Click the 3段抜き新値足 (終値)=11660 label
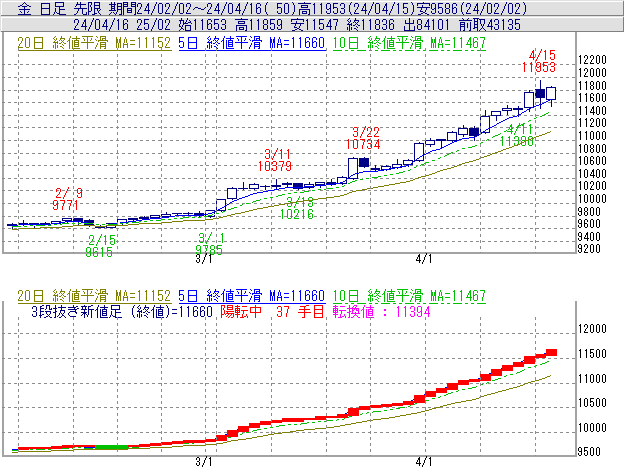Viewport: 624px width, 475px height. coord(122,311)
